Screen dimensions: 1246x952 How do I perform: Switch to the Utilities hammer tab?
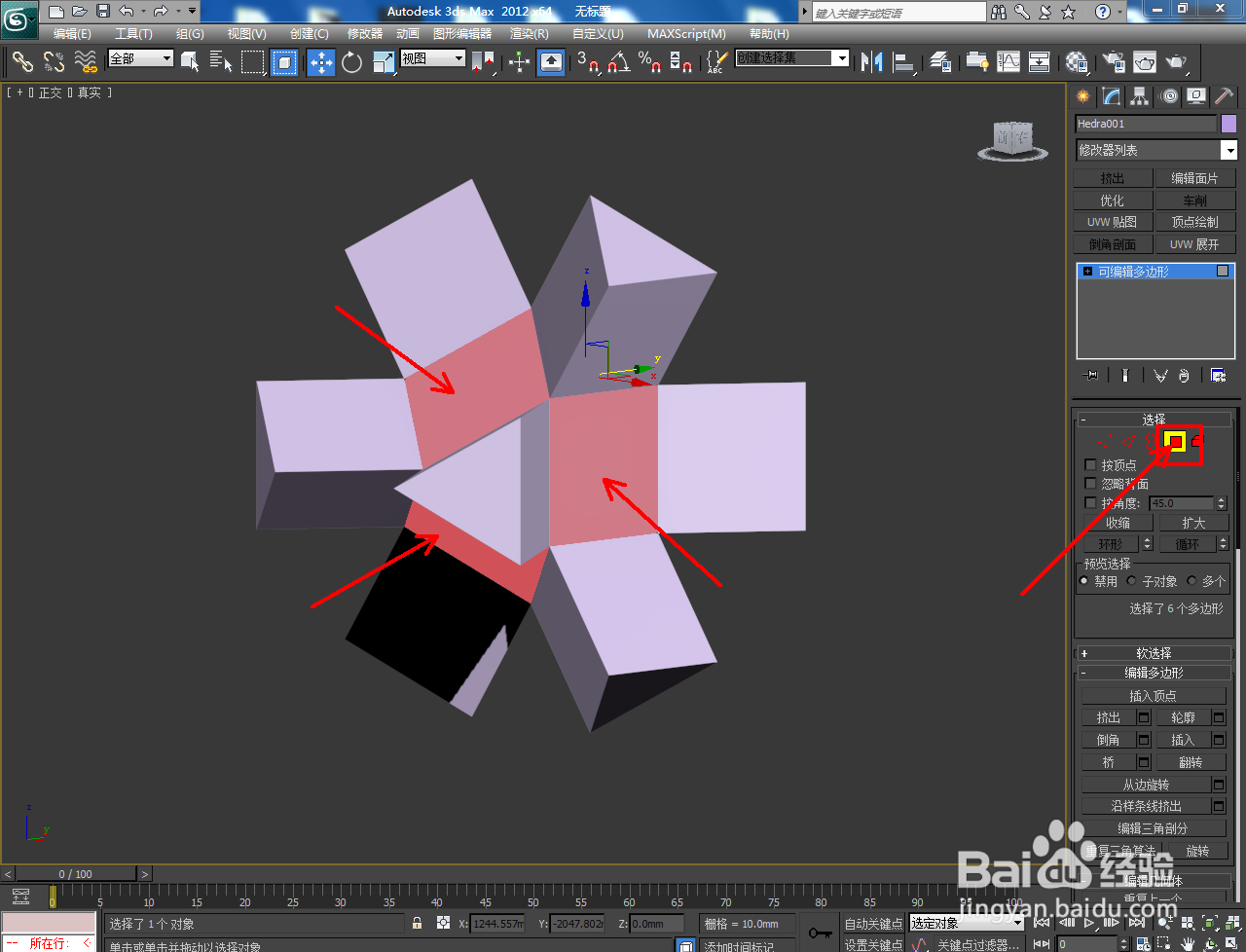click(1225, 96)
